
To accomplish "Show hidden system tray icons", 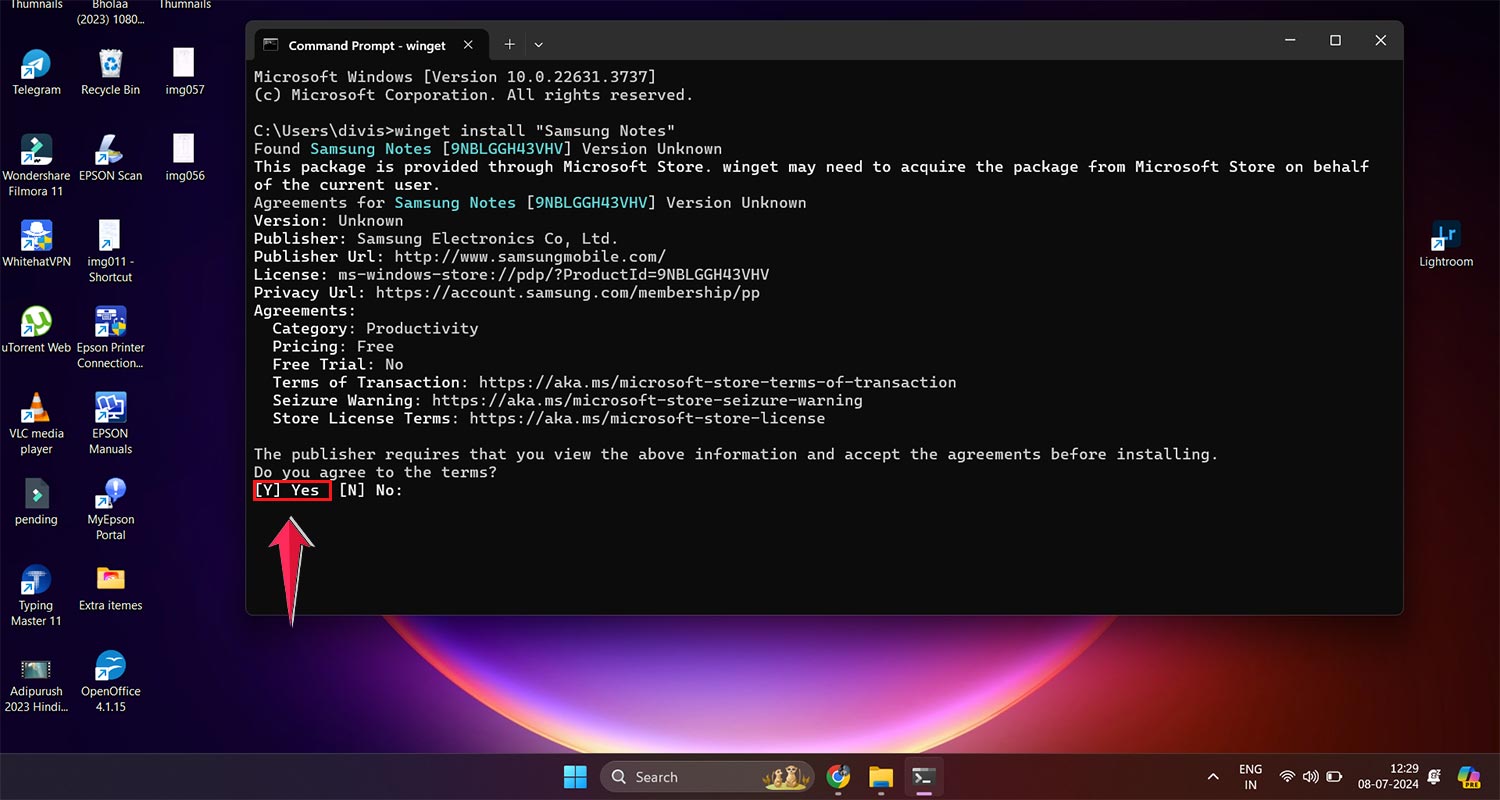I will coord(1213,777).
